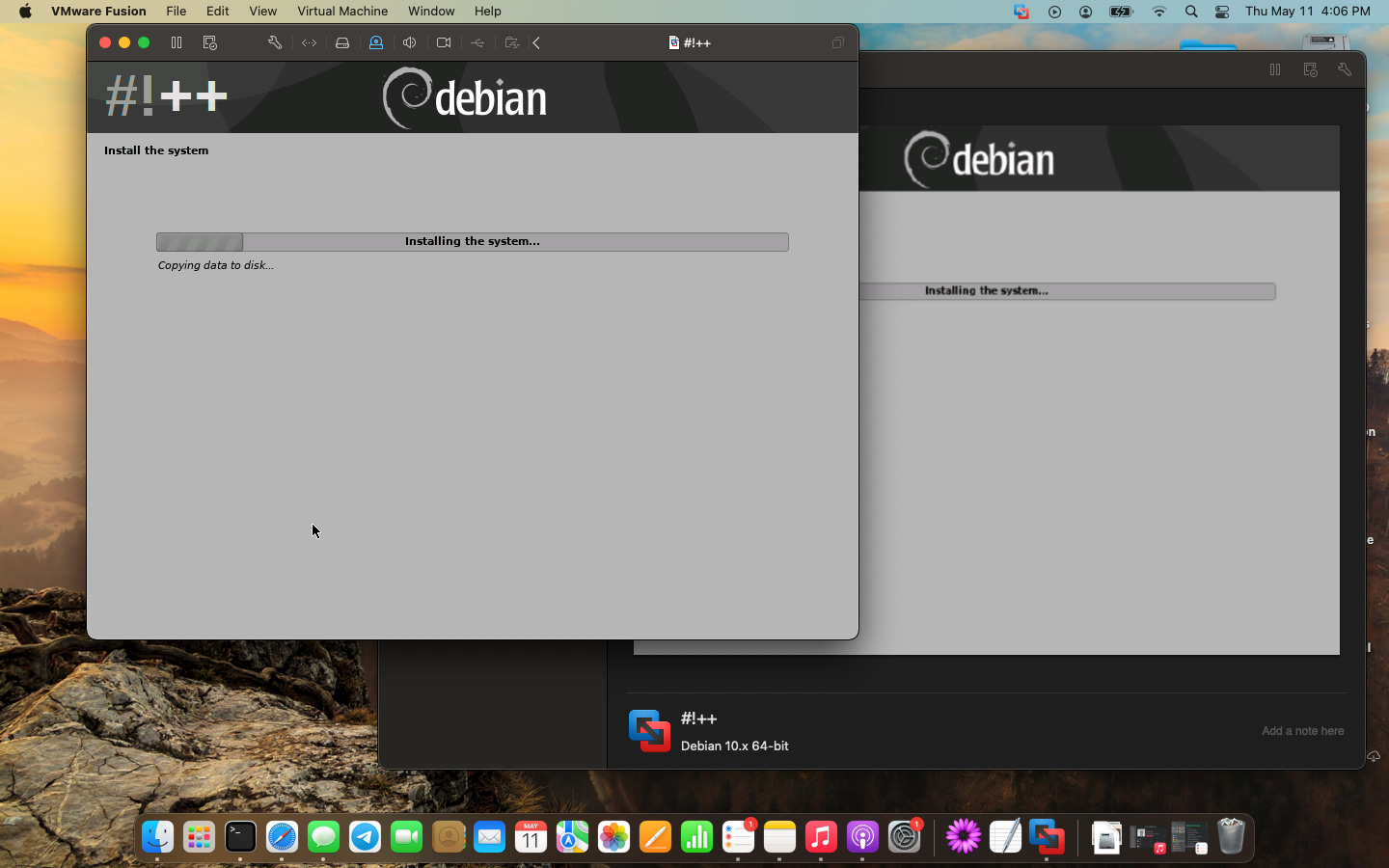Click the highlighted CD/DVD drive icon
Viewport: 1389px width, 868px height.
[376, 42]
